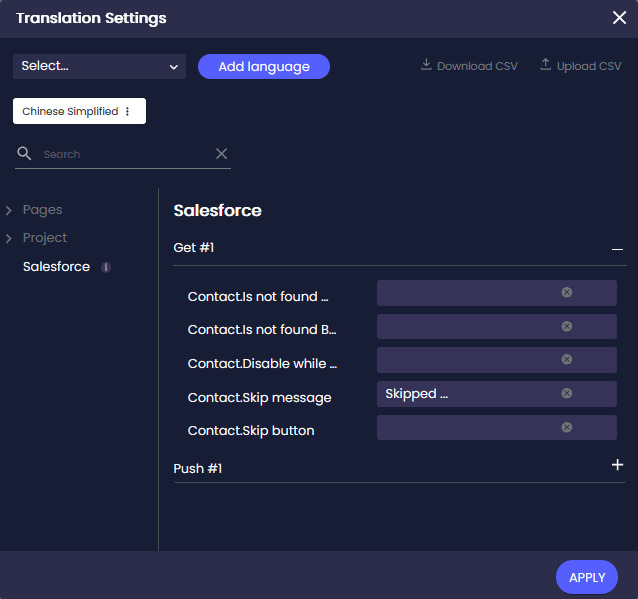Click the Upload CSV link
The width and height of the screenshot is (638, 599).
coord(581,66)
